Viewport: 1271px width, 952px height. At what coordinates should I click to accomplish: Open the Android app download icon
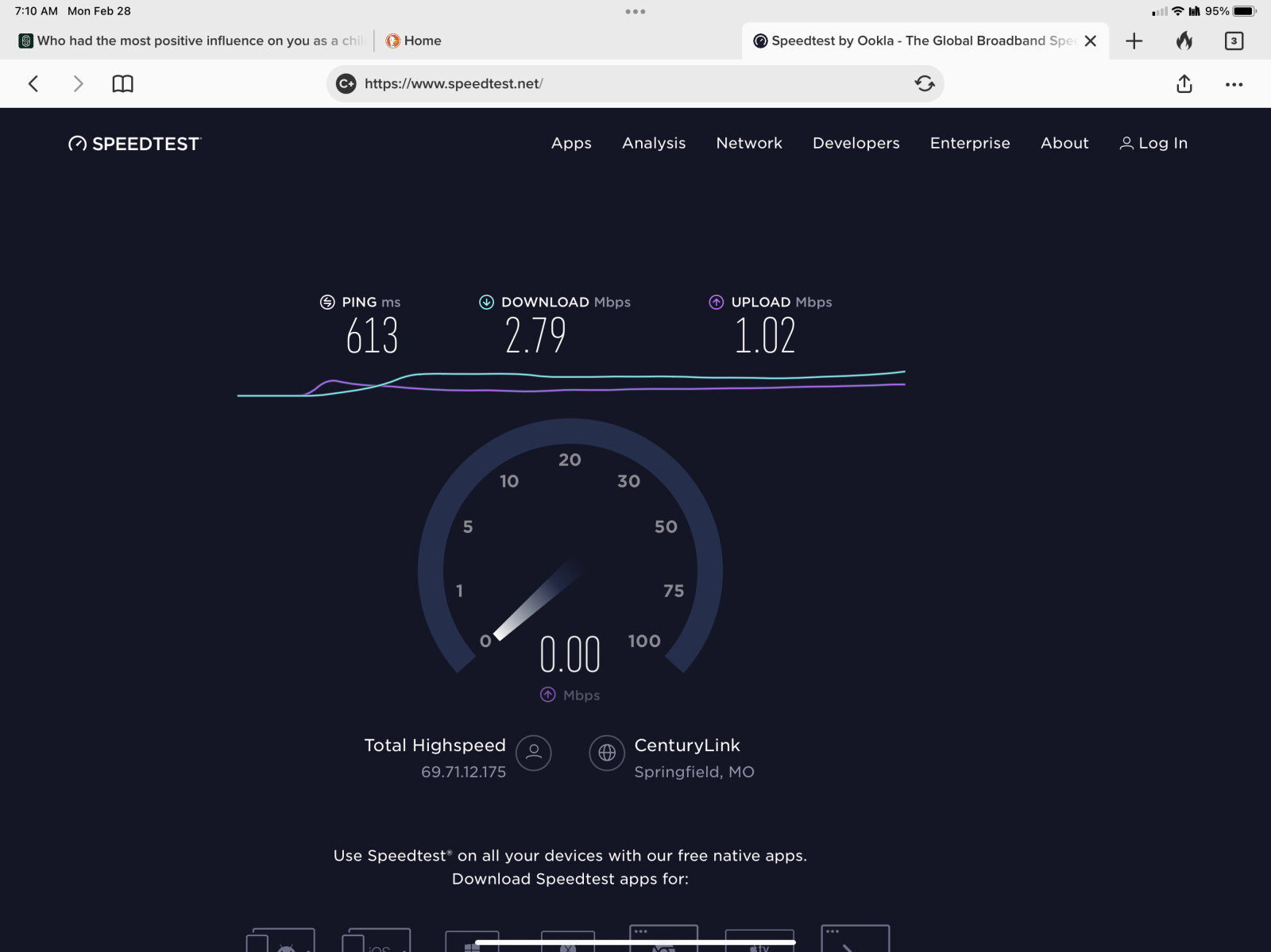click(x=280, y=939)
